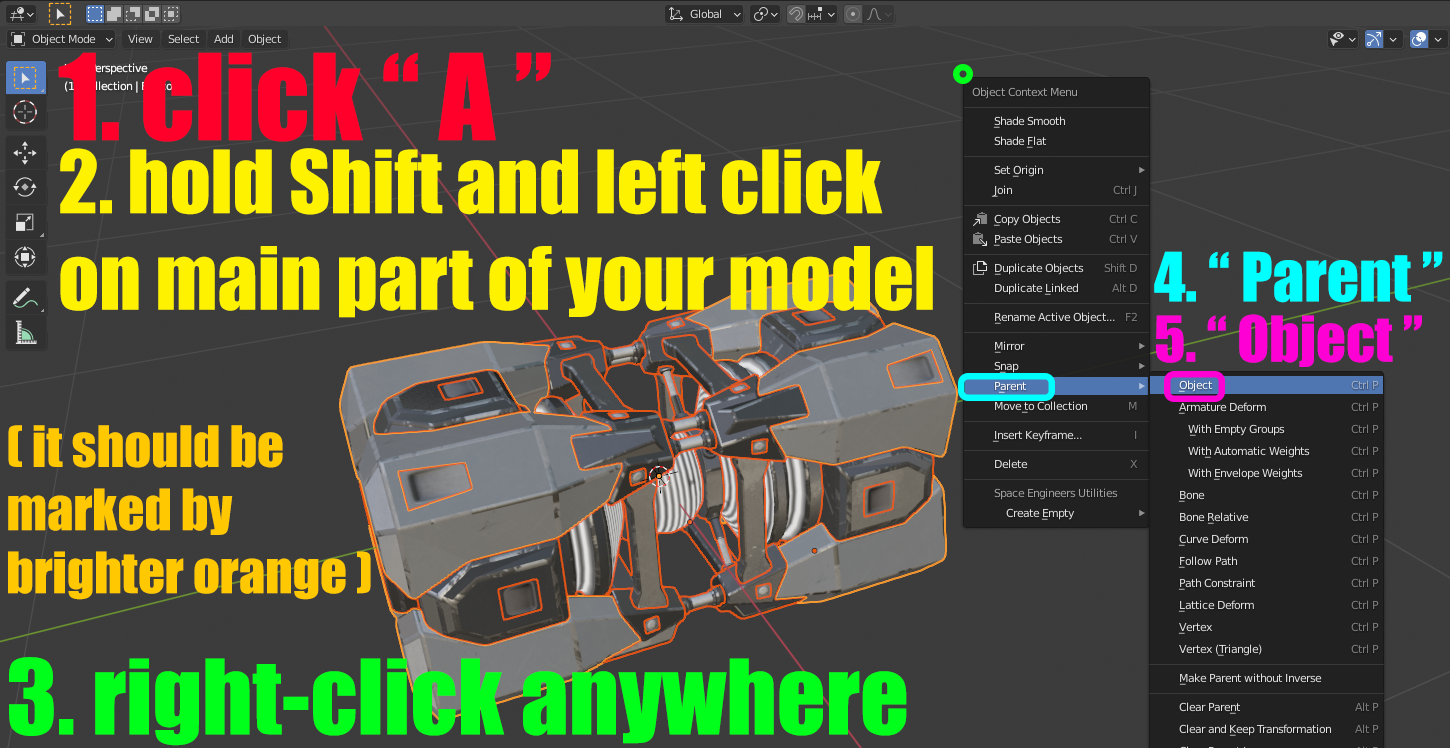
Task: Expand the Mirror submenu
Action: 1056,346
